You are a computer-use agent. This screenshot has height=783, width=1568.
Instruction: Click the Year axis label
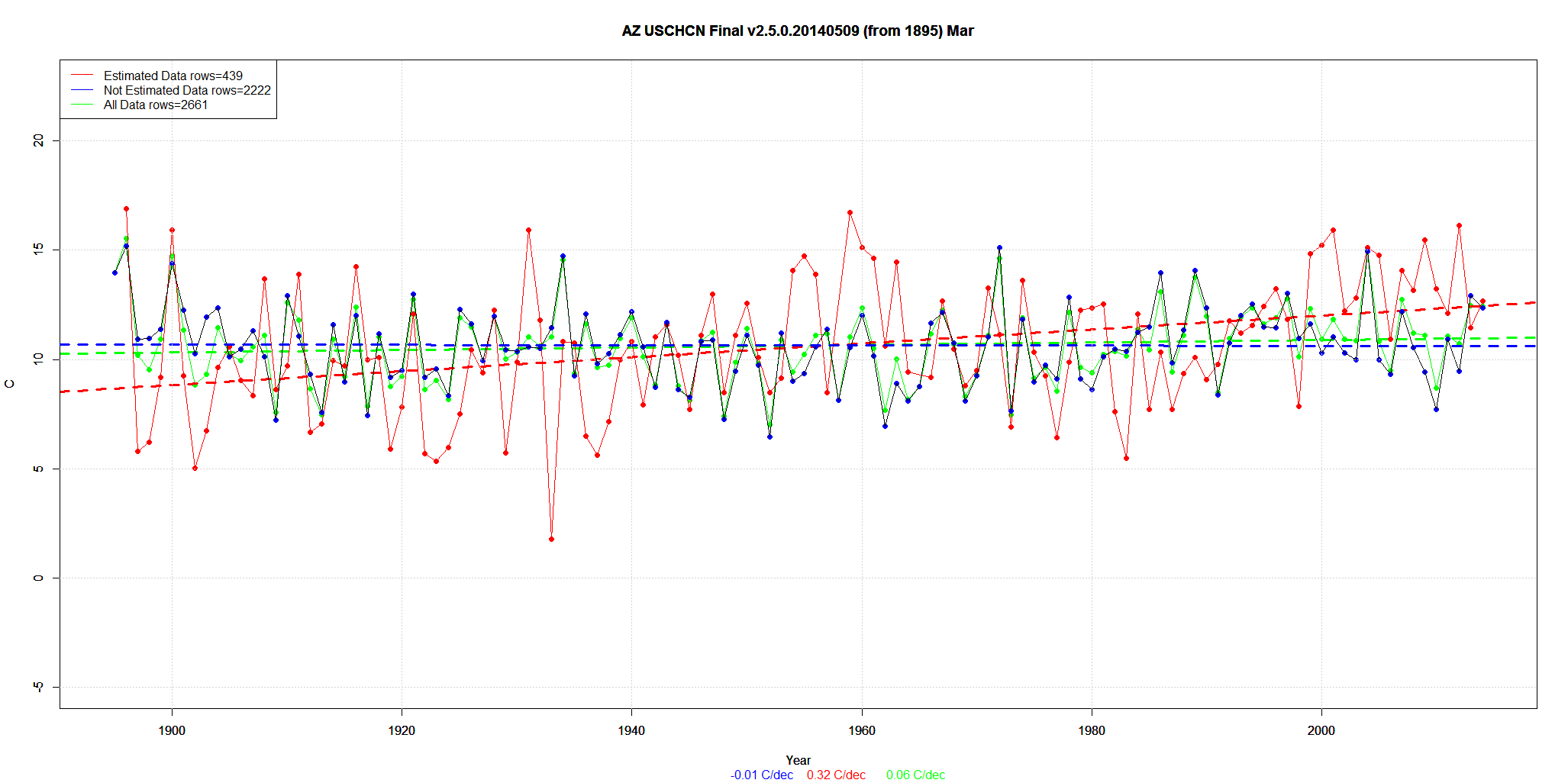798,760
